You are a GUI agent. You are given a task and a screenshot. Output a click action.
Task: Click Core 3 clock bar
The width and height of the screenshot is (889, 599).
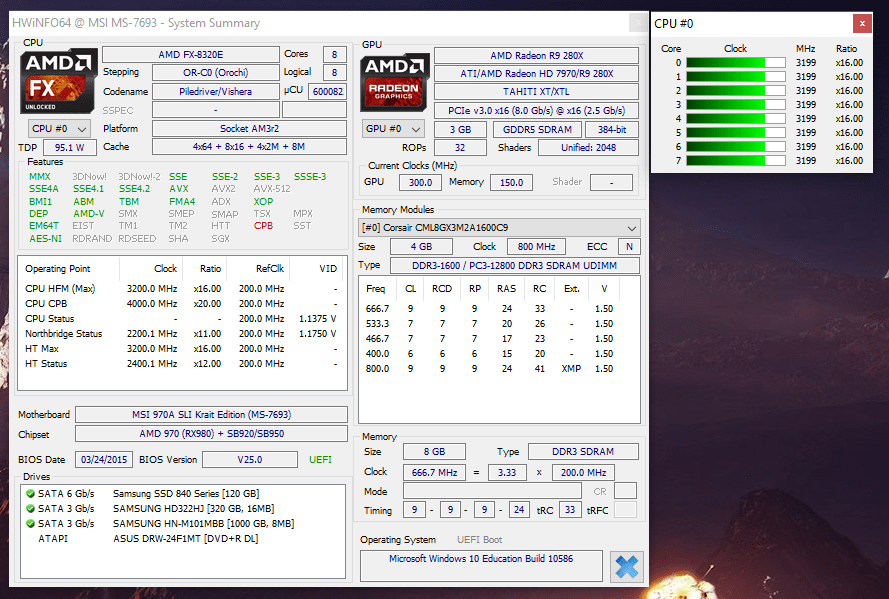735,105
